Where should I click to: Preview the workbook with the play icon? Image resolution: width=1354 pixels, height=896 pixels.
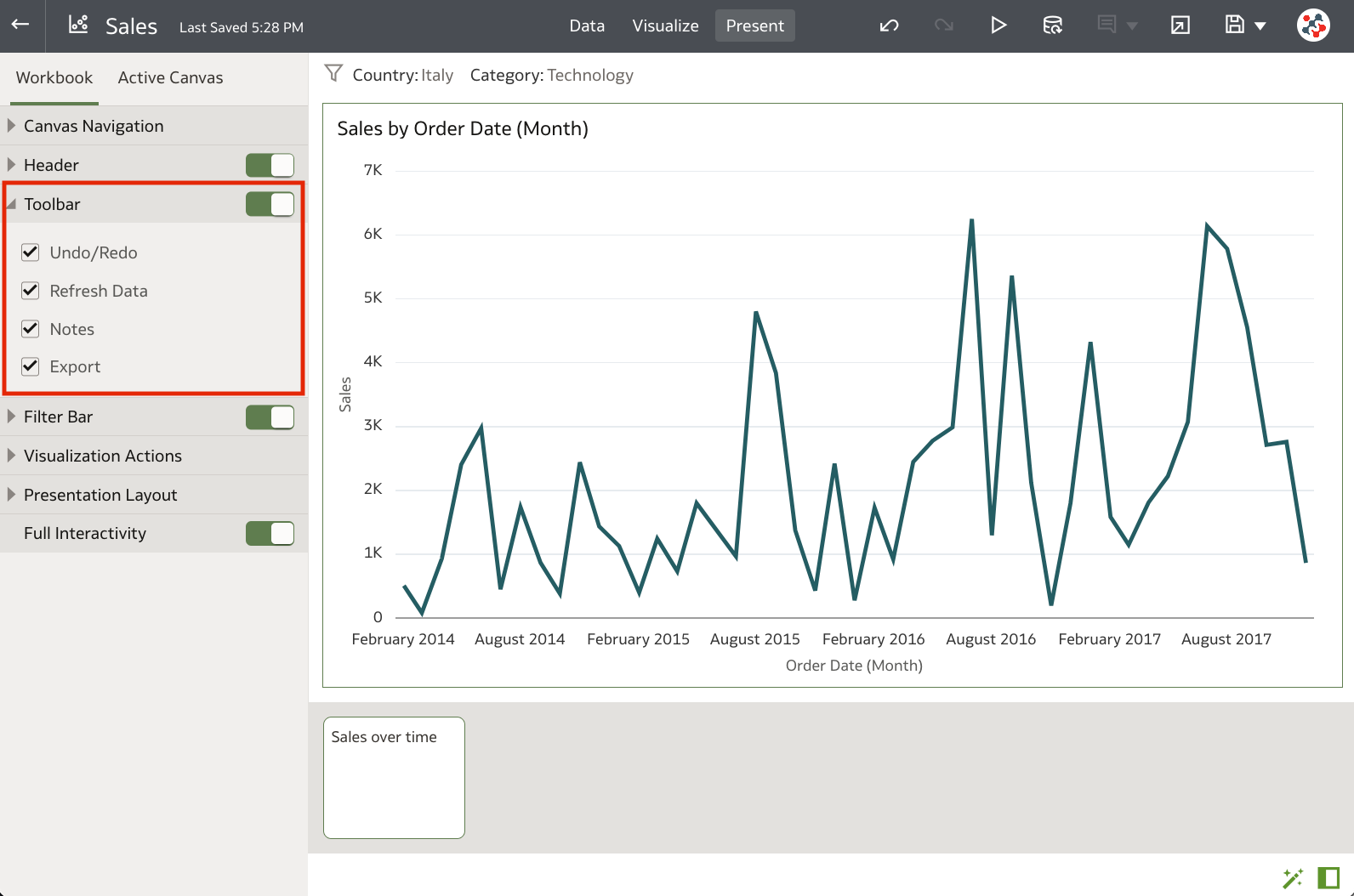998,26
